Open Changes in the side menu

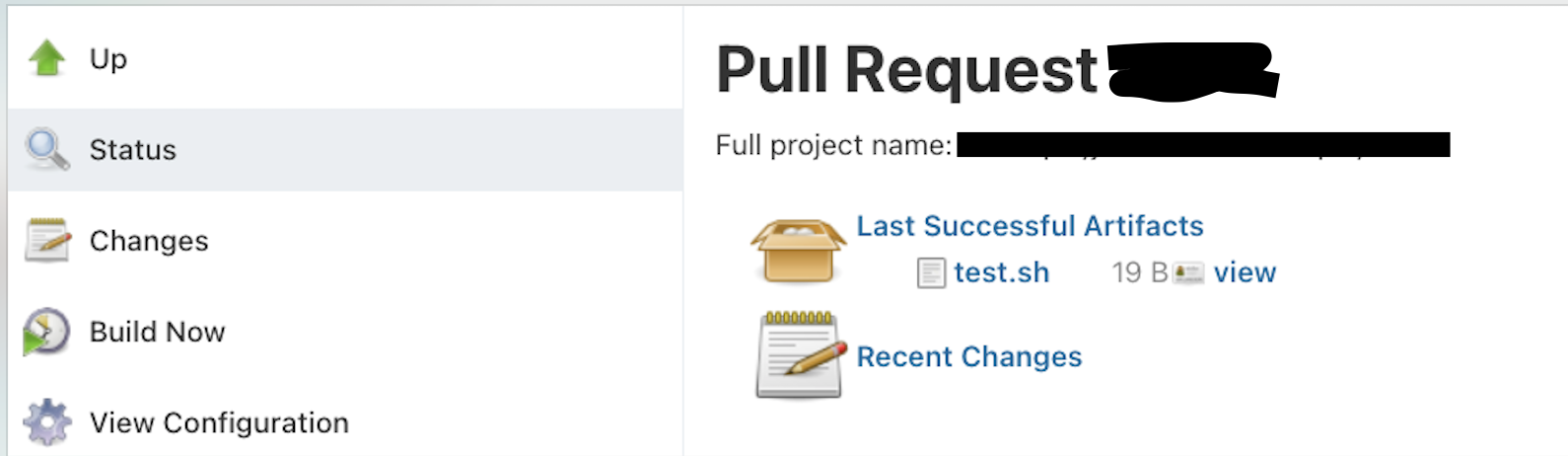(149, 241)
